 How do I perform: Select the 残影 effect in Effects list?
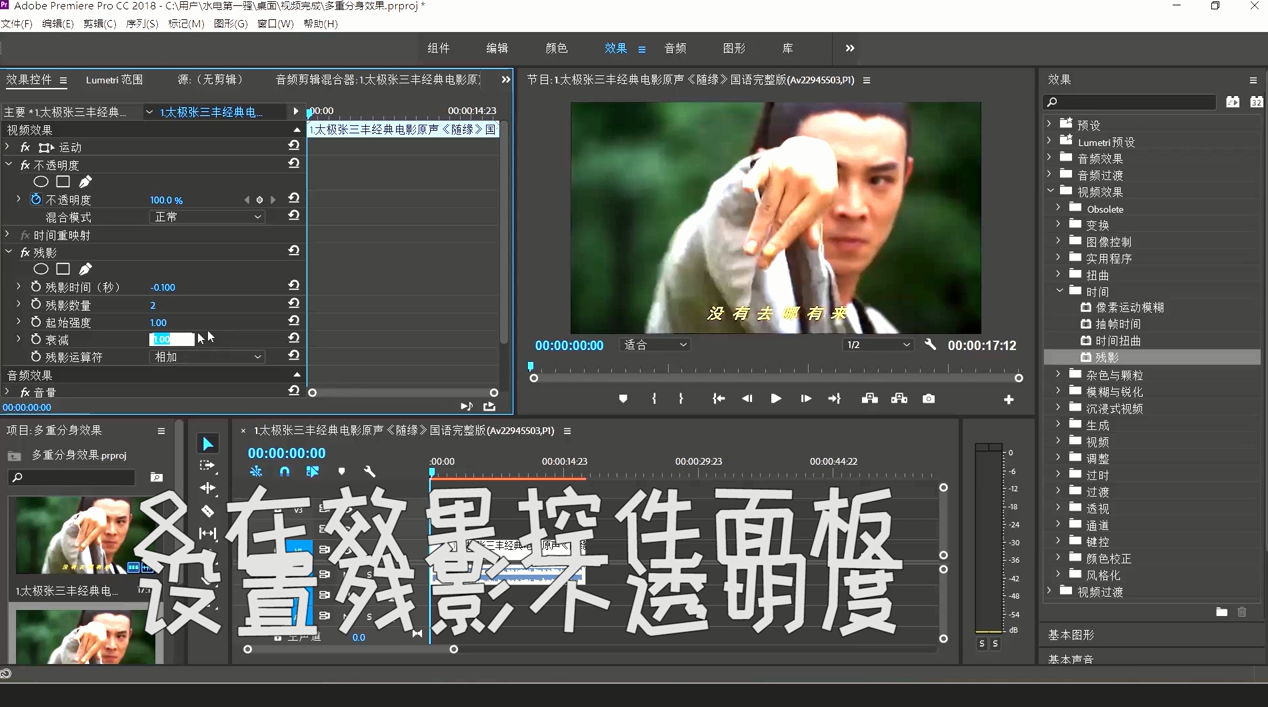(x=1106, y=357)
